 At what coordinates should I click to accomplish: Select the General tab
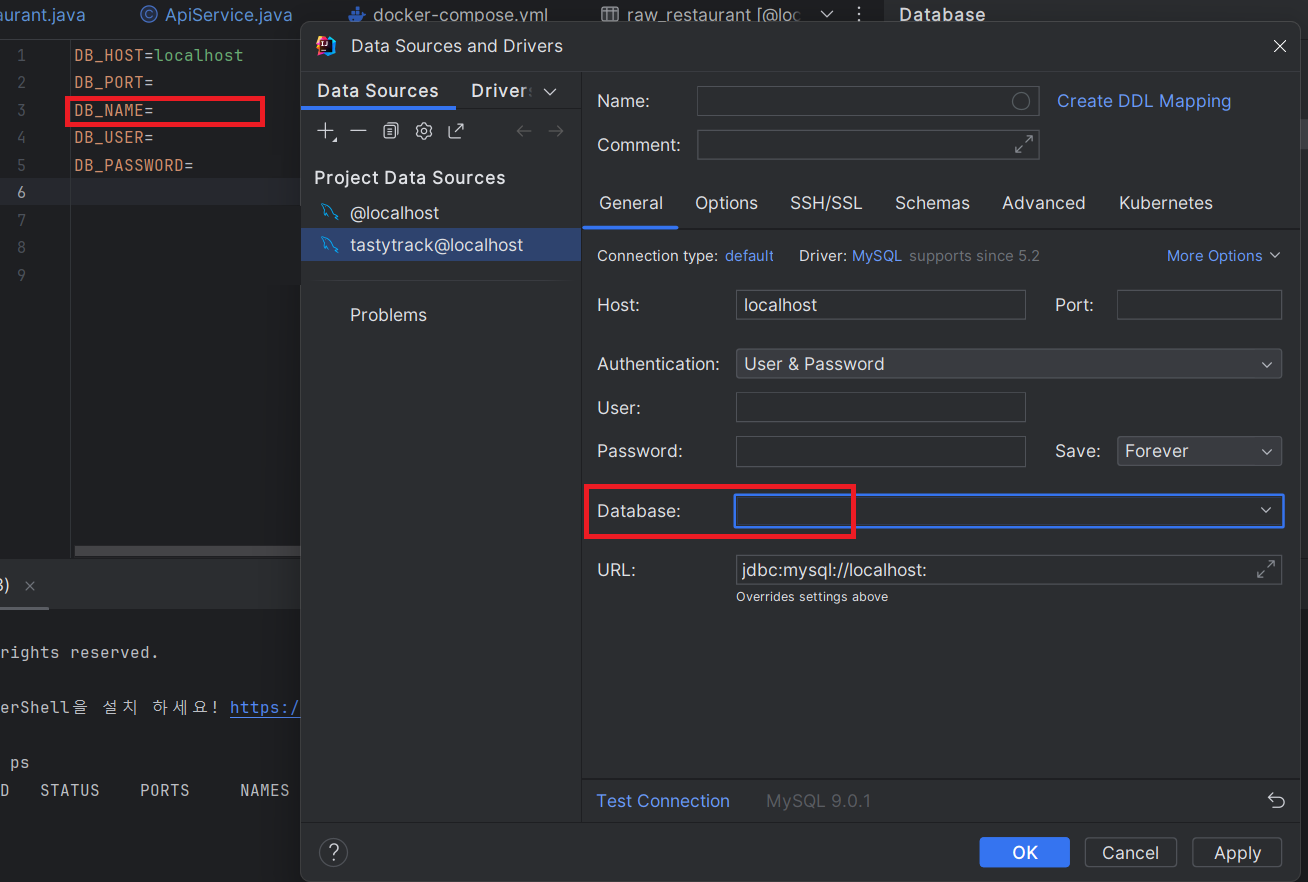631,203
